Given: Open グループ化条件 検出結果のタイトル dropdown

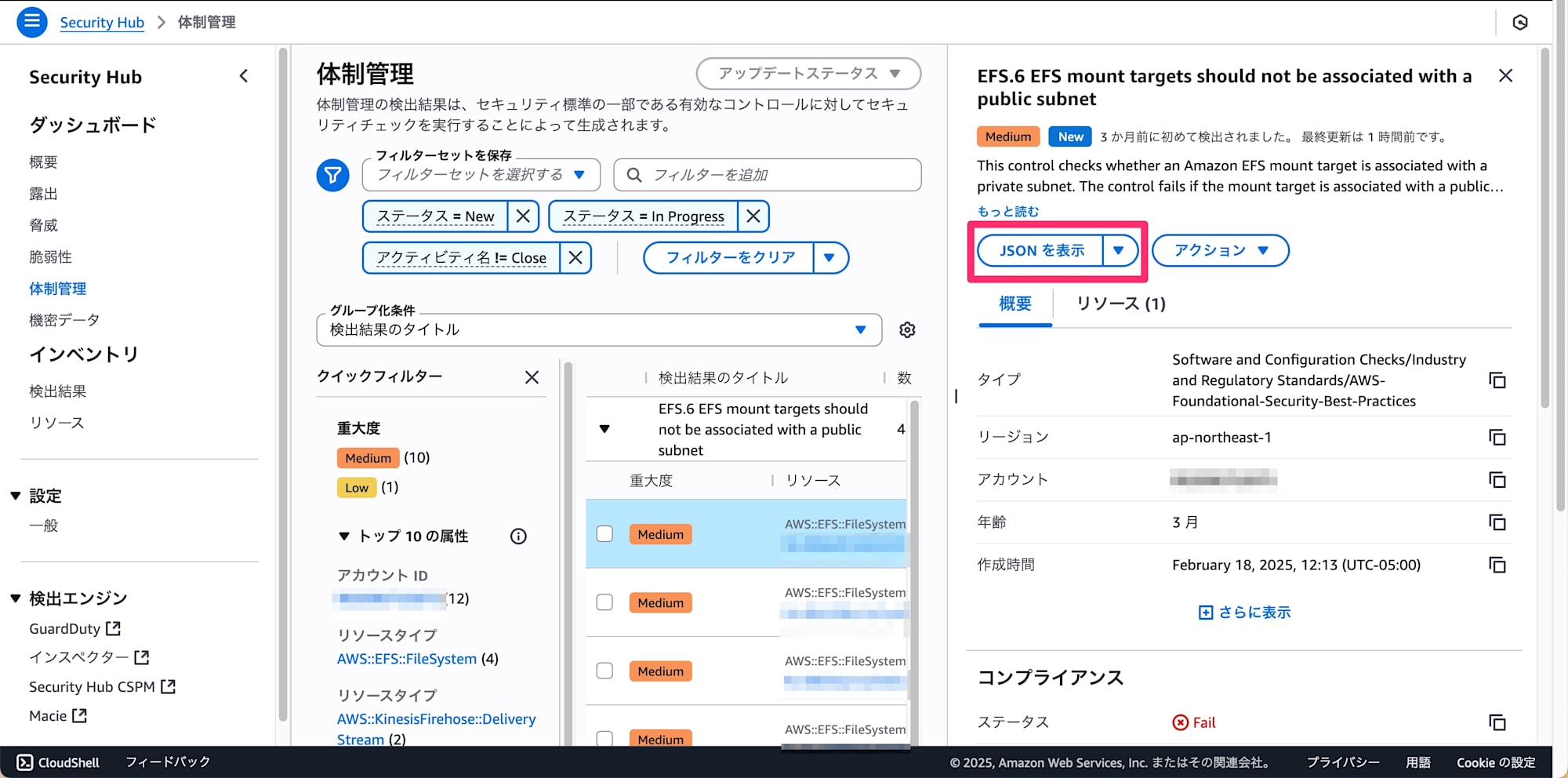Looking at the screenshot, I should [x=599, y=329].
